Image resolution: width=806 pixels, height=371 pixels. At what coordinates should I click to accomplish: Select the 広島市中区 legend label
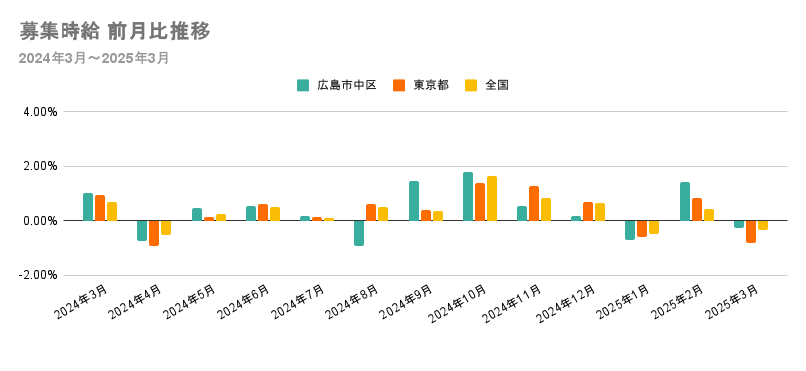[x=347, y=85]
